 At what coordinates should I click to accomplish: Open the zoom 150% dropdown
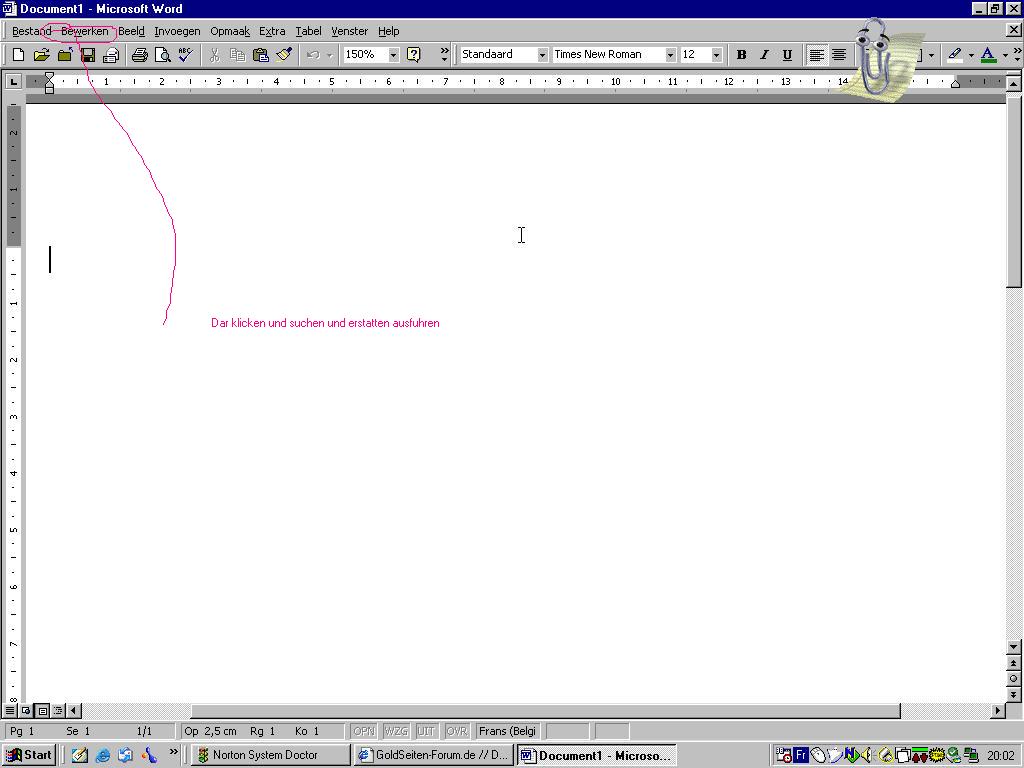[393, 55]
